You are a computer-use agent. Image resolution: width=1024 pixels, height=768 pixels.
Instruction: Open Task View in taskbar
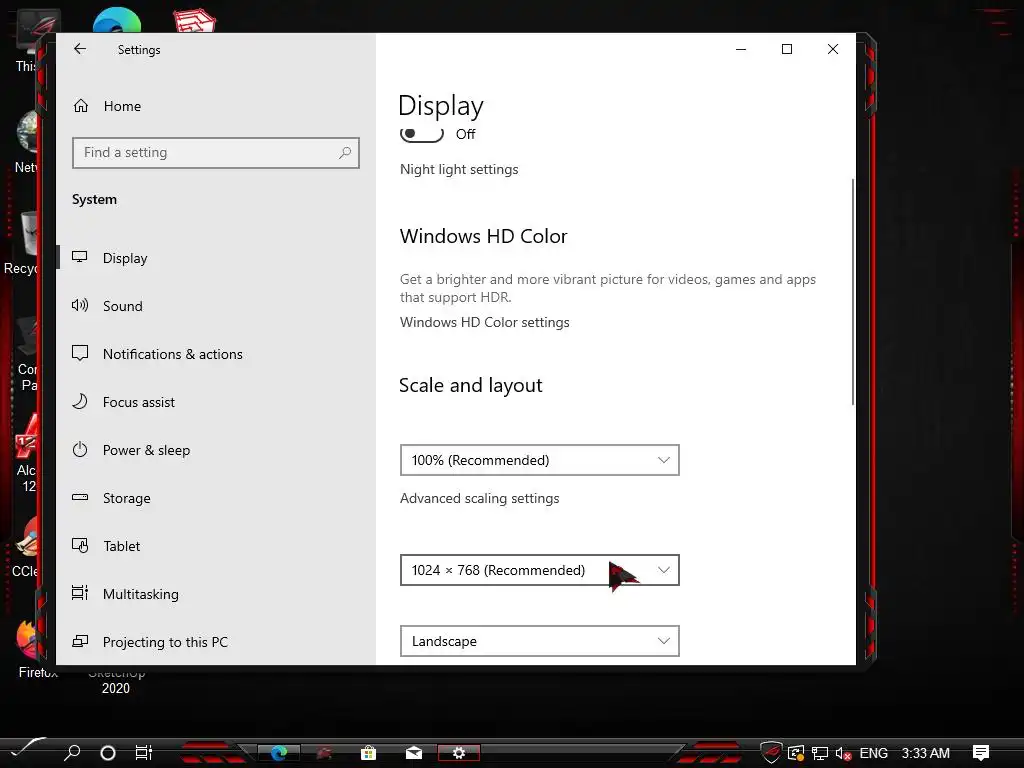coord(144,753)
